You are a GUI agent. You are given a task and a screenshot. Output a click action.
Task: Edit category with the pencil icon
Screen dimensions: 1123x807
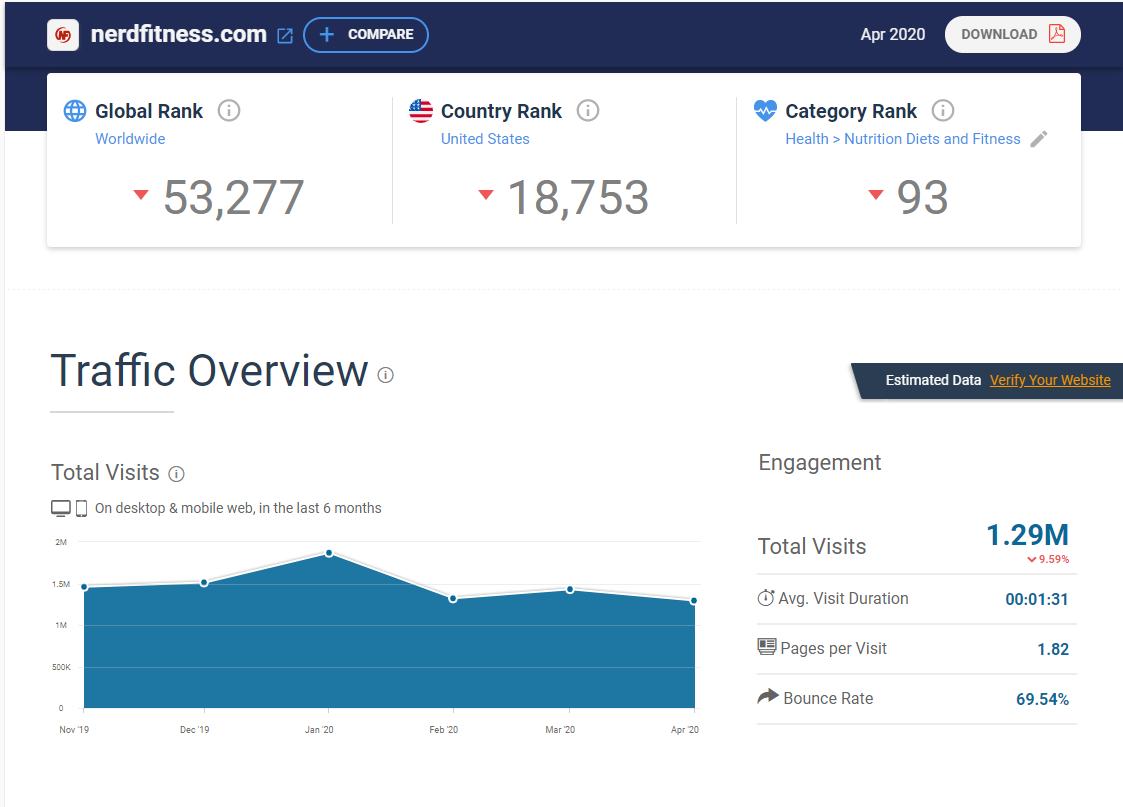point(1038,139)
